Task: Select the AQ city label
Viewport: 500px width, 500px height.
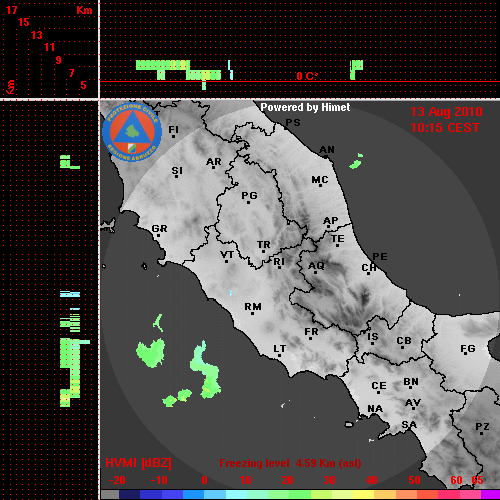Action: (x=316, y=266)
